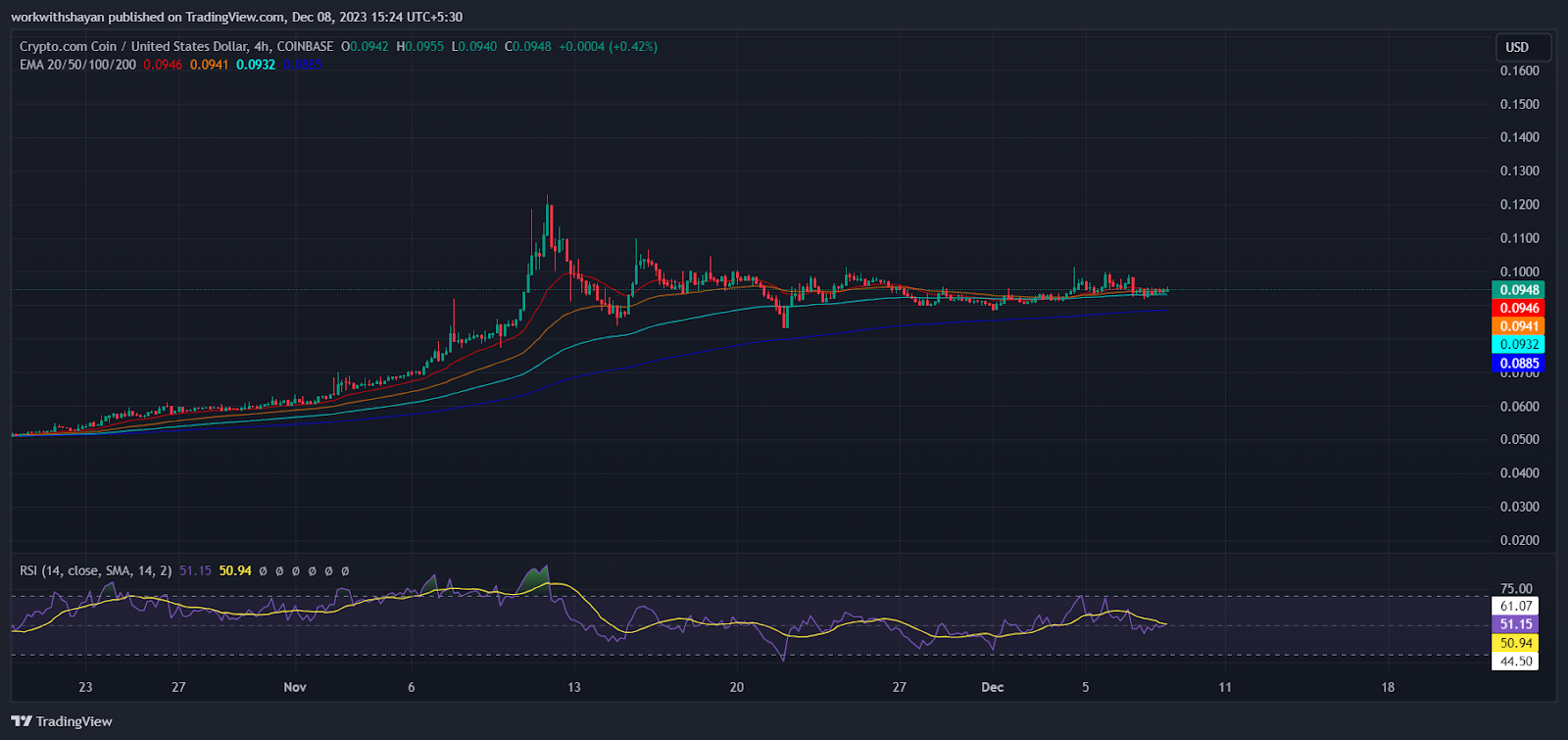Click the 61.07 RSI axis tag
Screen dimensions: 1568x740
pos(1515,606)
